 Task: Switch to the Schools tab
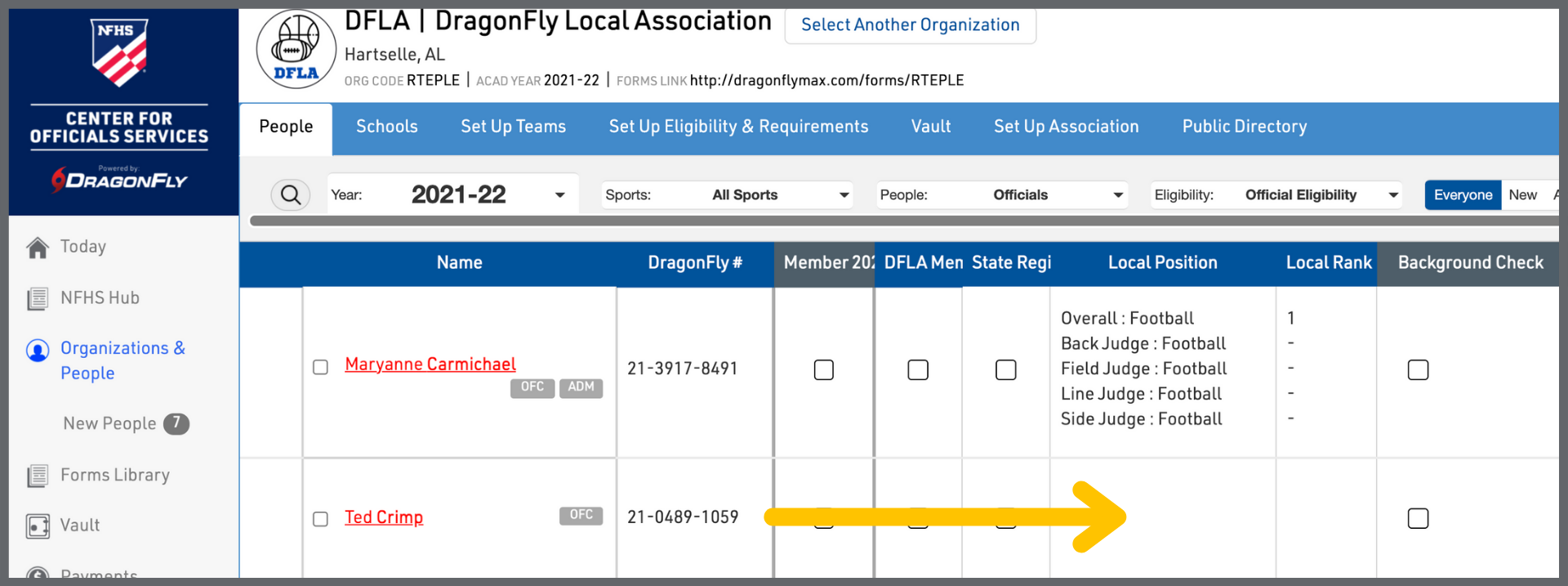pyautogui.click(x=386, y=127)
